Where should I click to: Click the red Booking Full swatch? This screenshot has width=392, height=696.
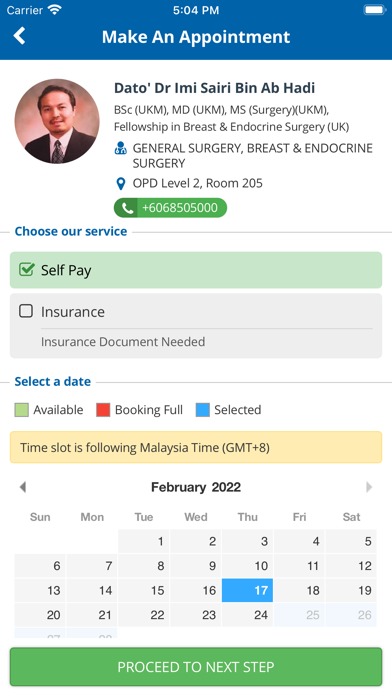pos(103,410)
